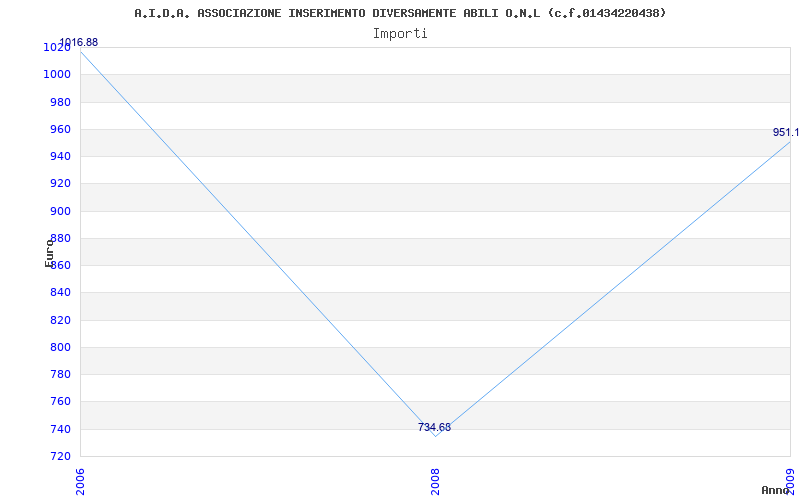Click the 2006 year axis label
This screenshot has width=800, height=500.
(x=80, y=482)
